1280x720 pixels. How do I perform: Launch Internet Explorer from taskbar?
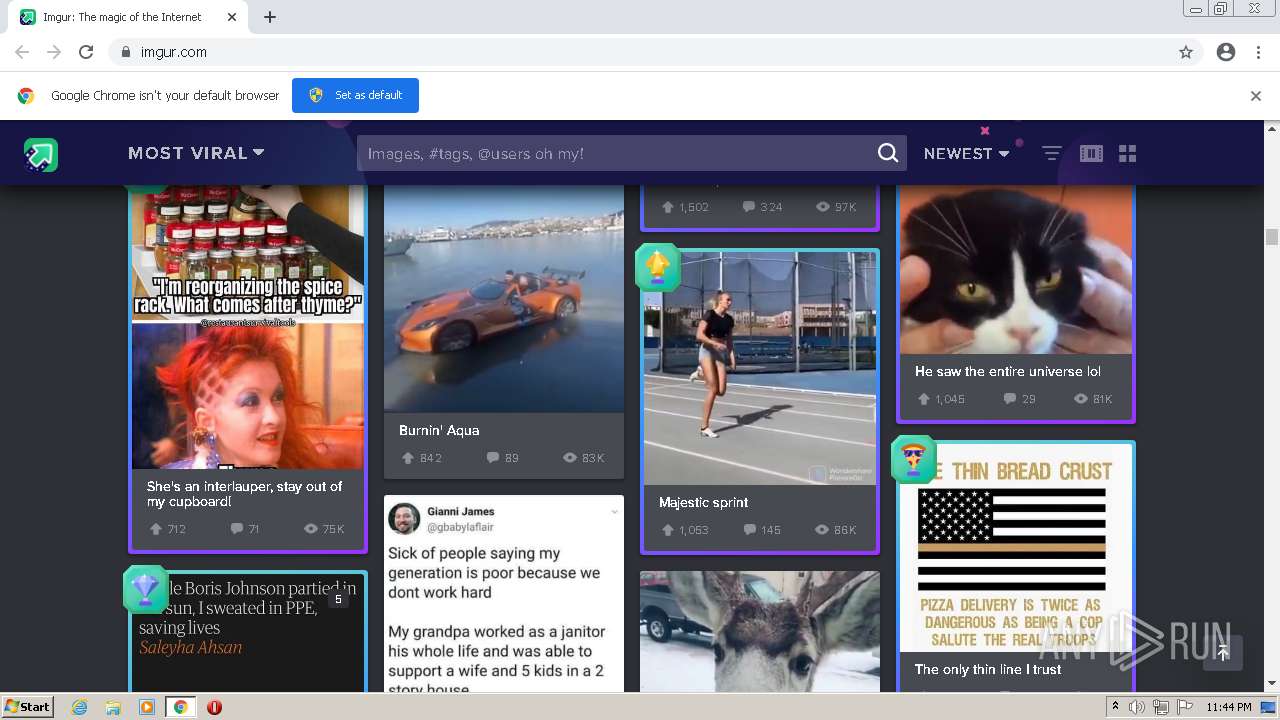[79, 707]
